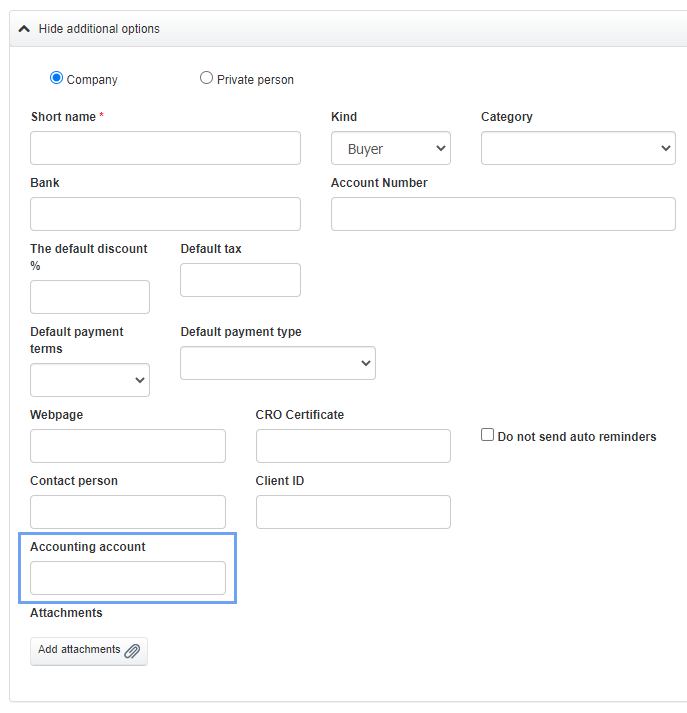Click the paperclip attachment icon

click(x=132, y=651)
